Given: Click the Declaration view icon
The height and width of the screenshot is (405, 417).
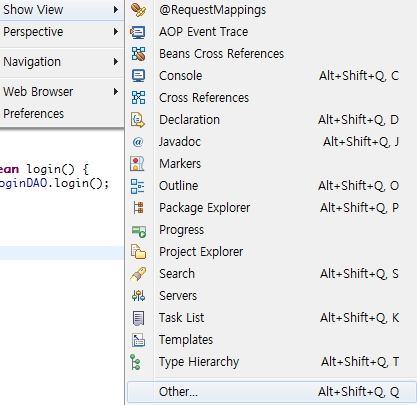Looking at the screenshot, I should click(138, 120).
